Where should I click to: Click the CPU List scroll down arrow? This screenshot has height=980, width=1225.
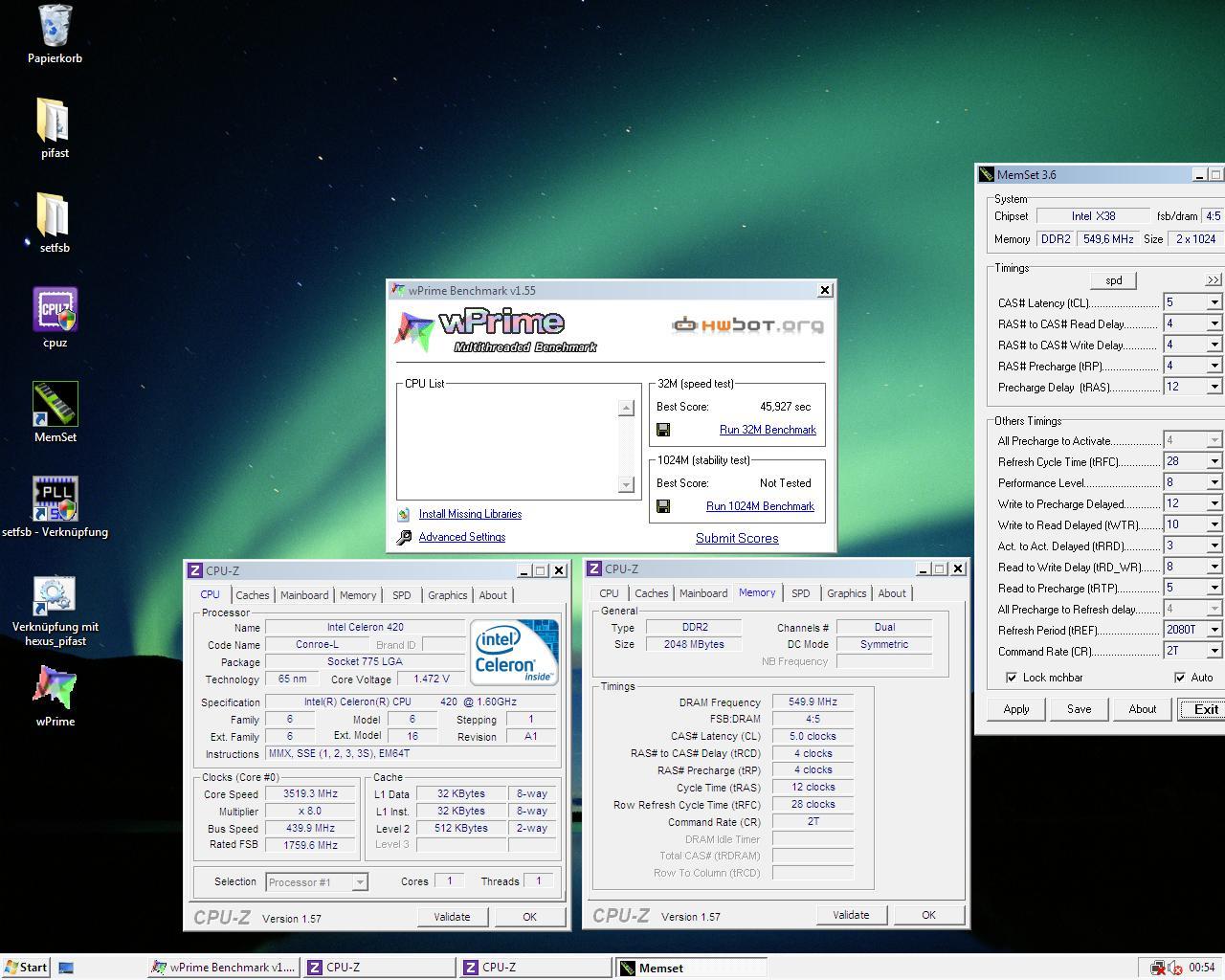click(626, 484)
